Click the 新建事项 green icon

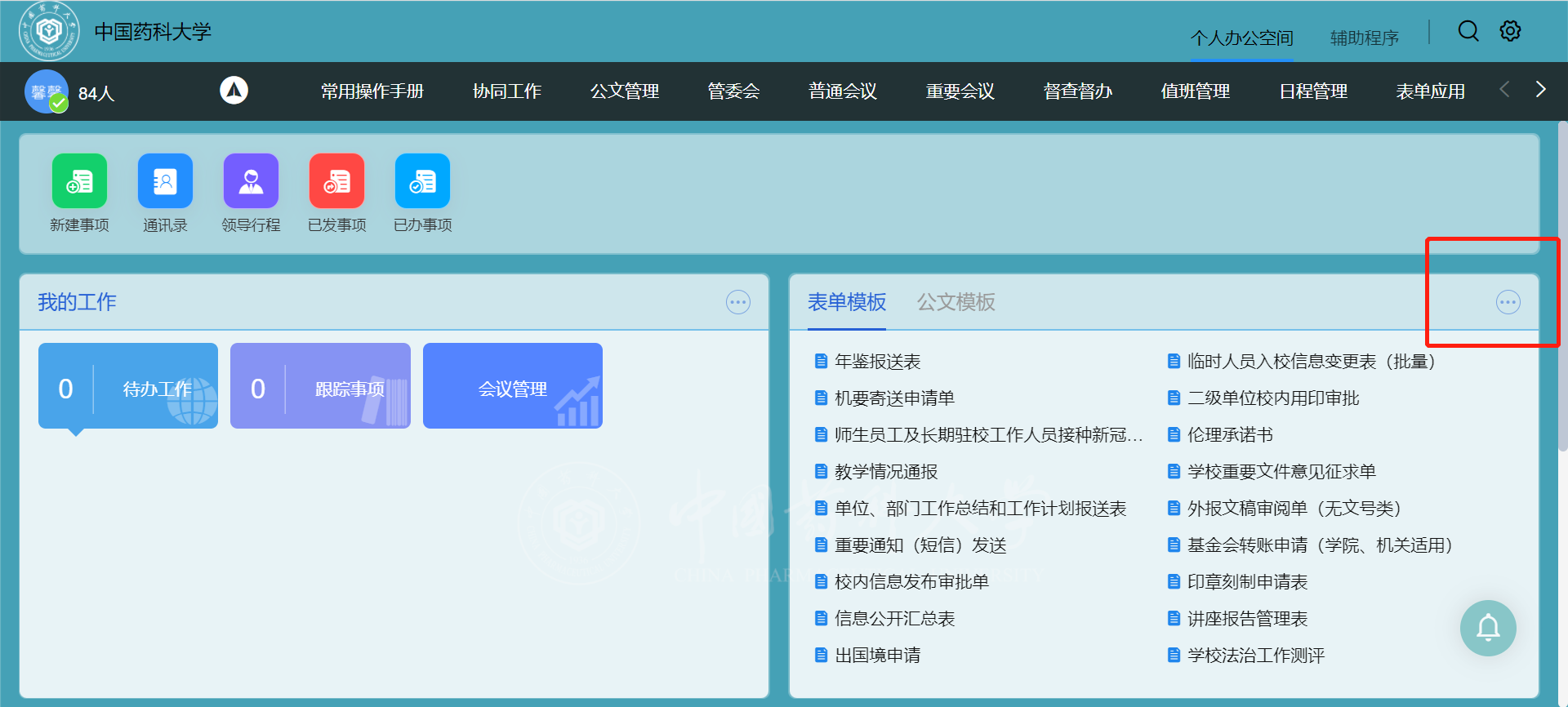(79, 181)
